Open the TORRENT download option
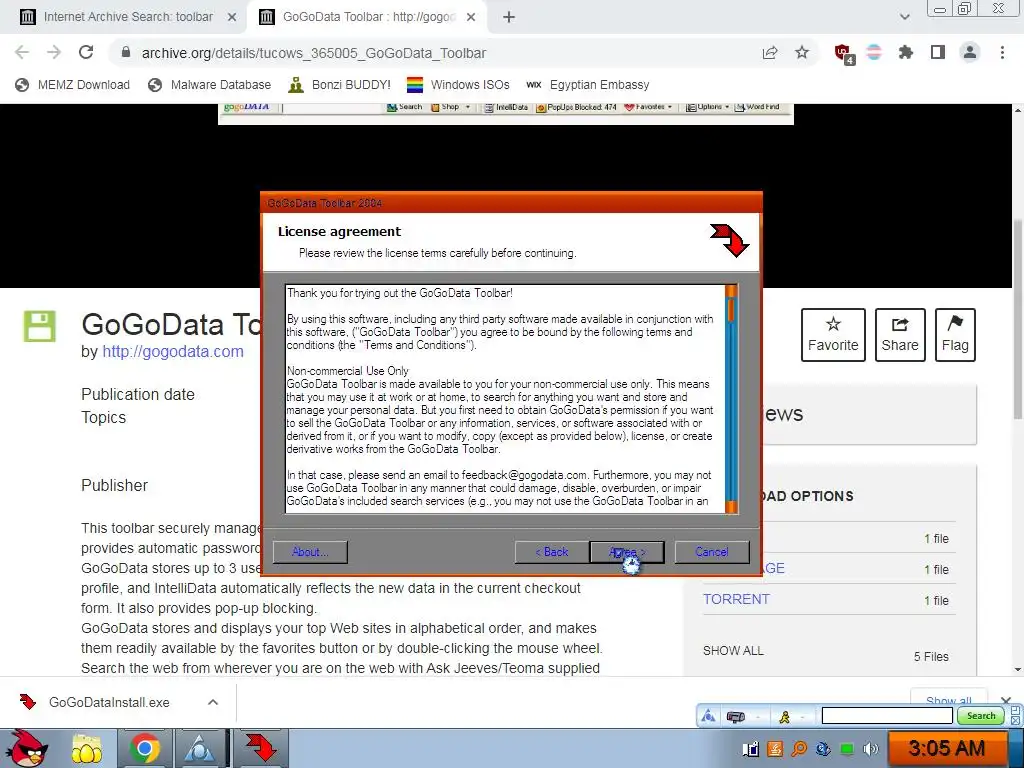 point(736,600)
